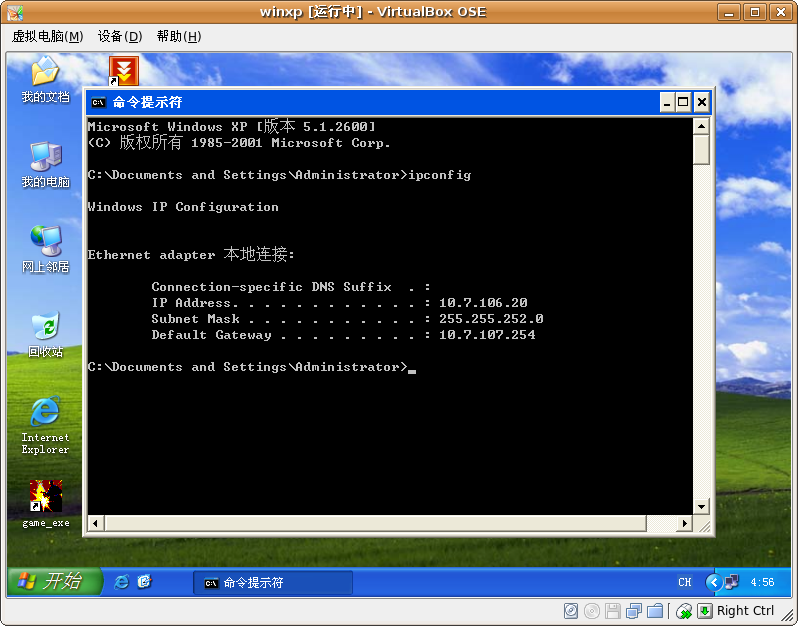798x626 pixels.
Task: Click the VirtualBox window icon in title bar
Action: point(15,12)
